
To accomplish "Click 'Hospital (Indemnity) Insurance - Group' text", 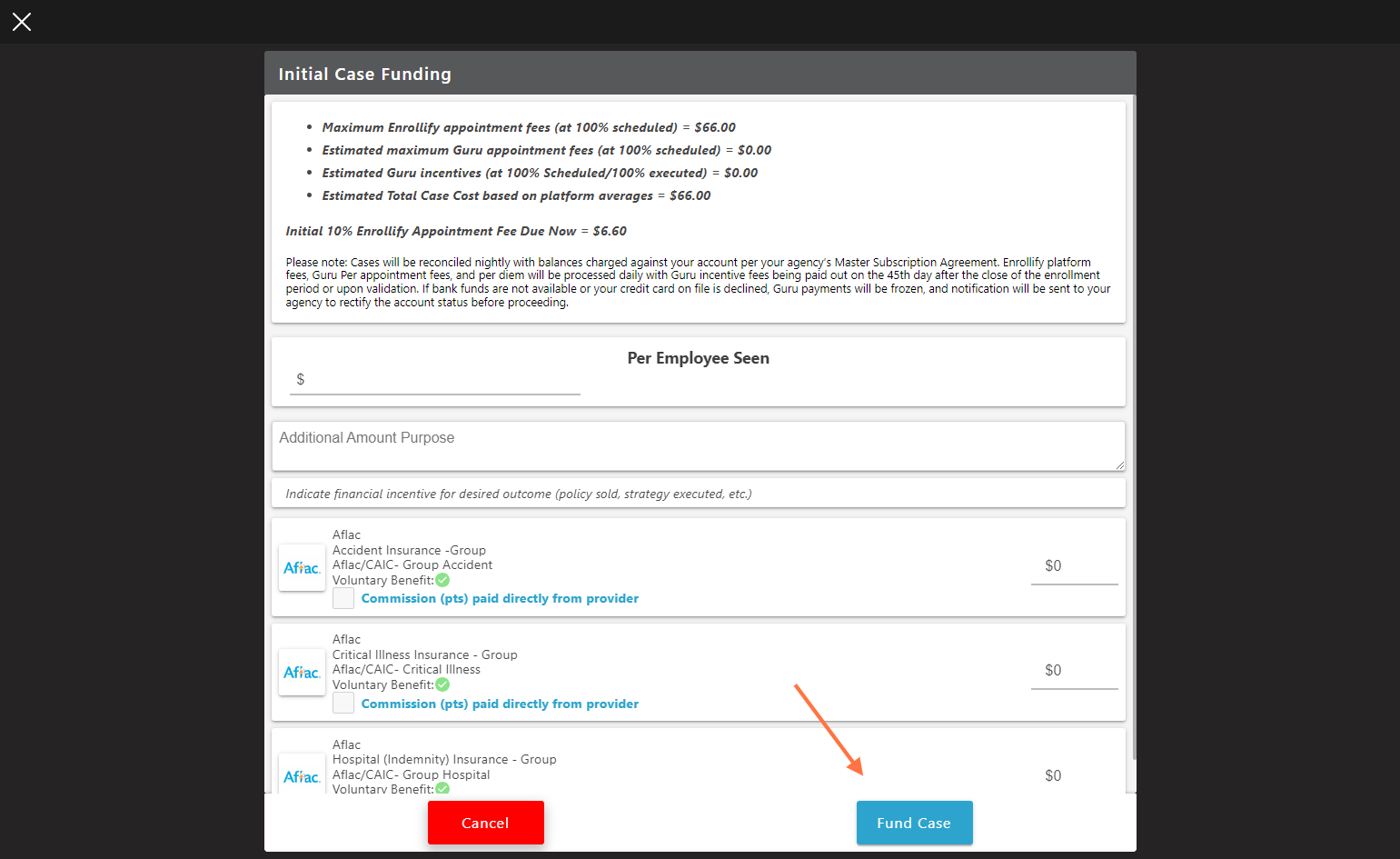I will click(444, 759).
